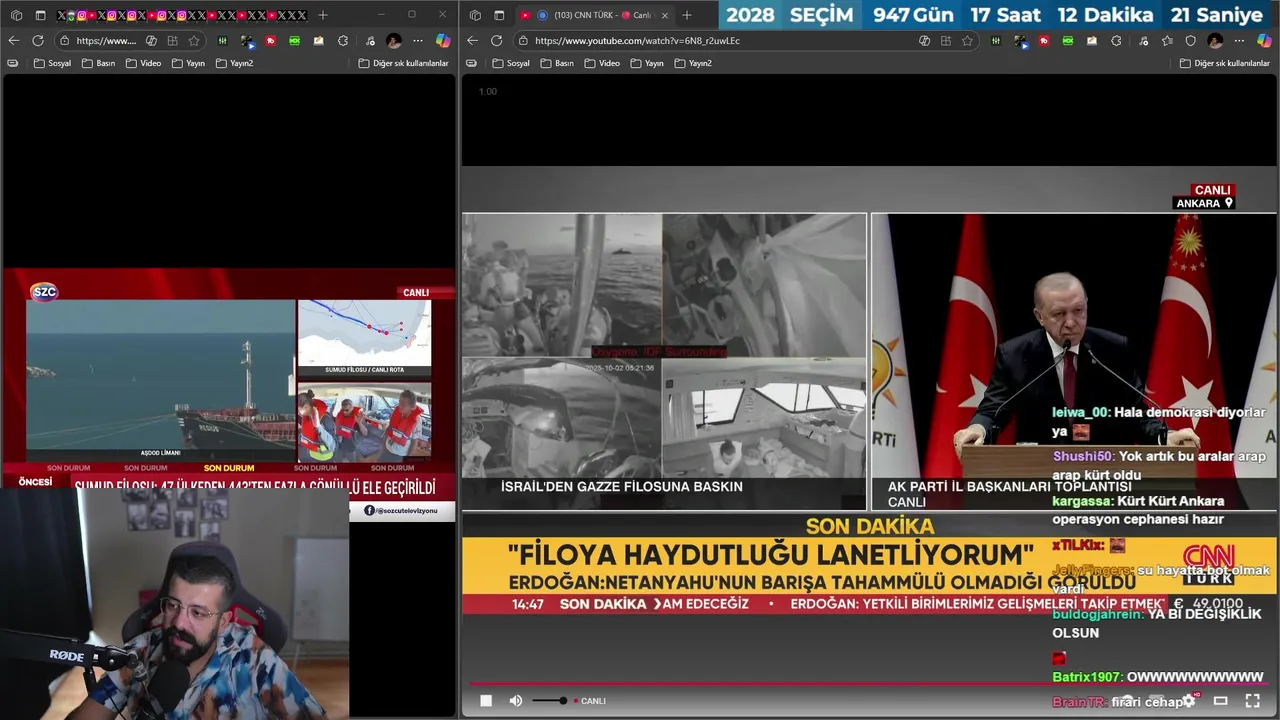
Task: Open Sosyal folder in left bookmarks bar
Action: click(52, 63)
